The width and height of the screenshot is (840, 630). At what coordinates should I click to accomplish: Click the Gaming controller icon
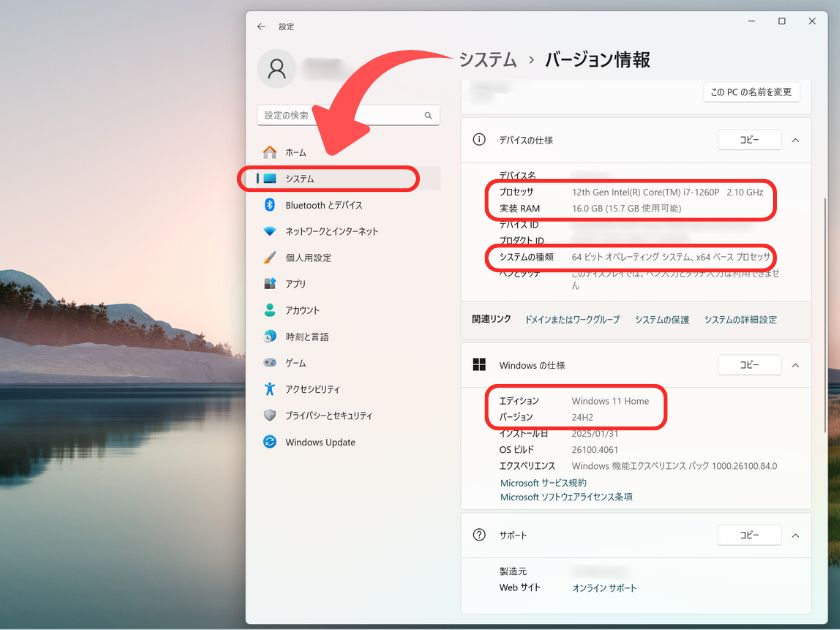coord(269,363)
